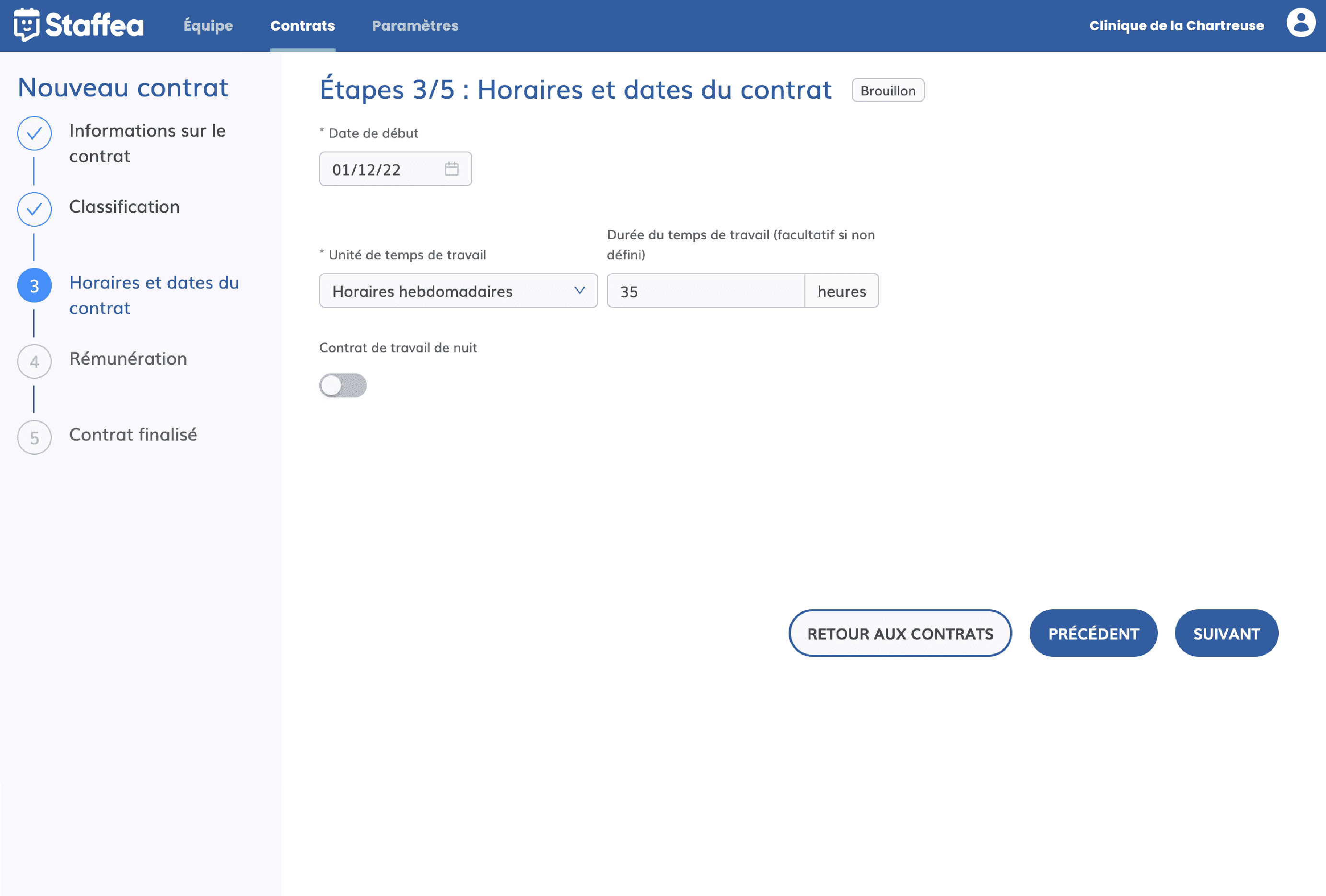Screen dimensions: 1326x896
Task: Click the SUIVANT button
Action: [x=1226, y=633]
